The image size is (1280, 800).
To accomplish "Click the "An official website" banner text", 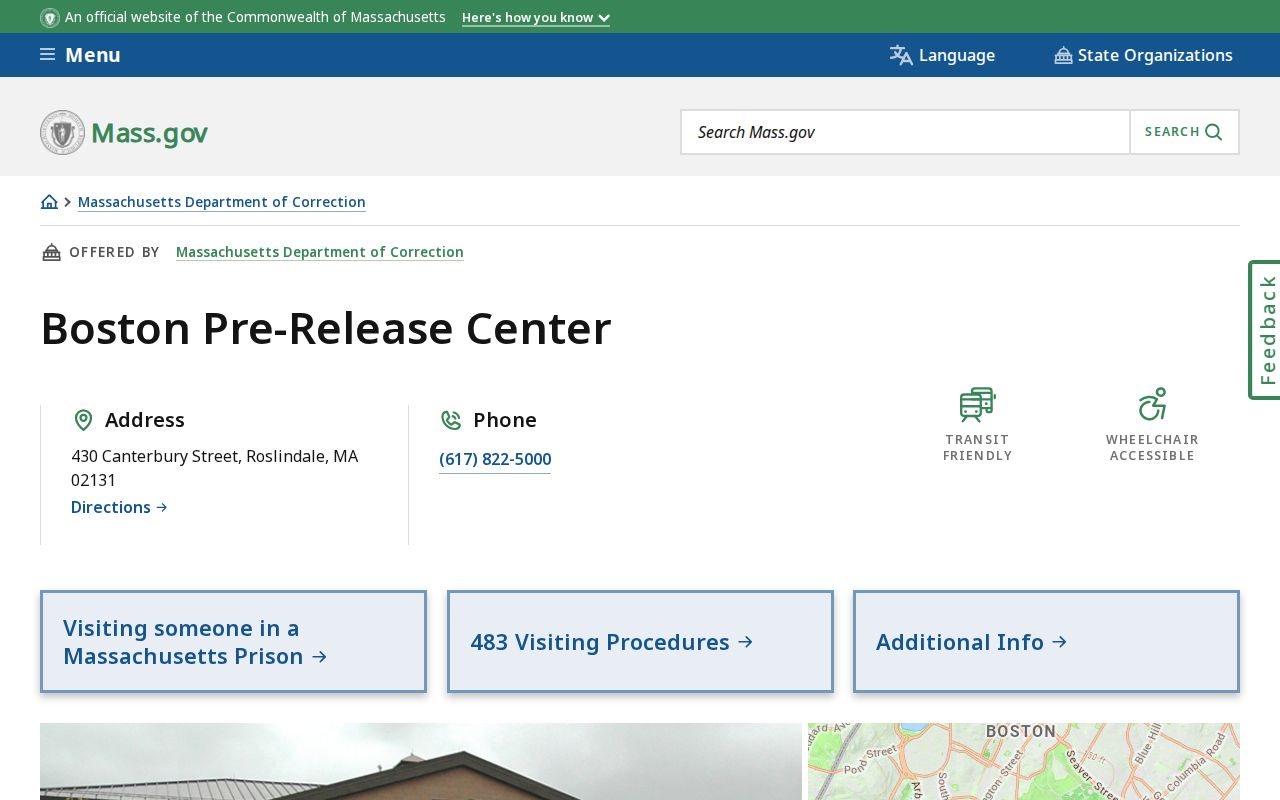I will tap(255, 17).
